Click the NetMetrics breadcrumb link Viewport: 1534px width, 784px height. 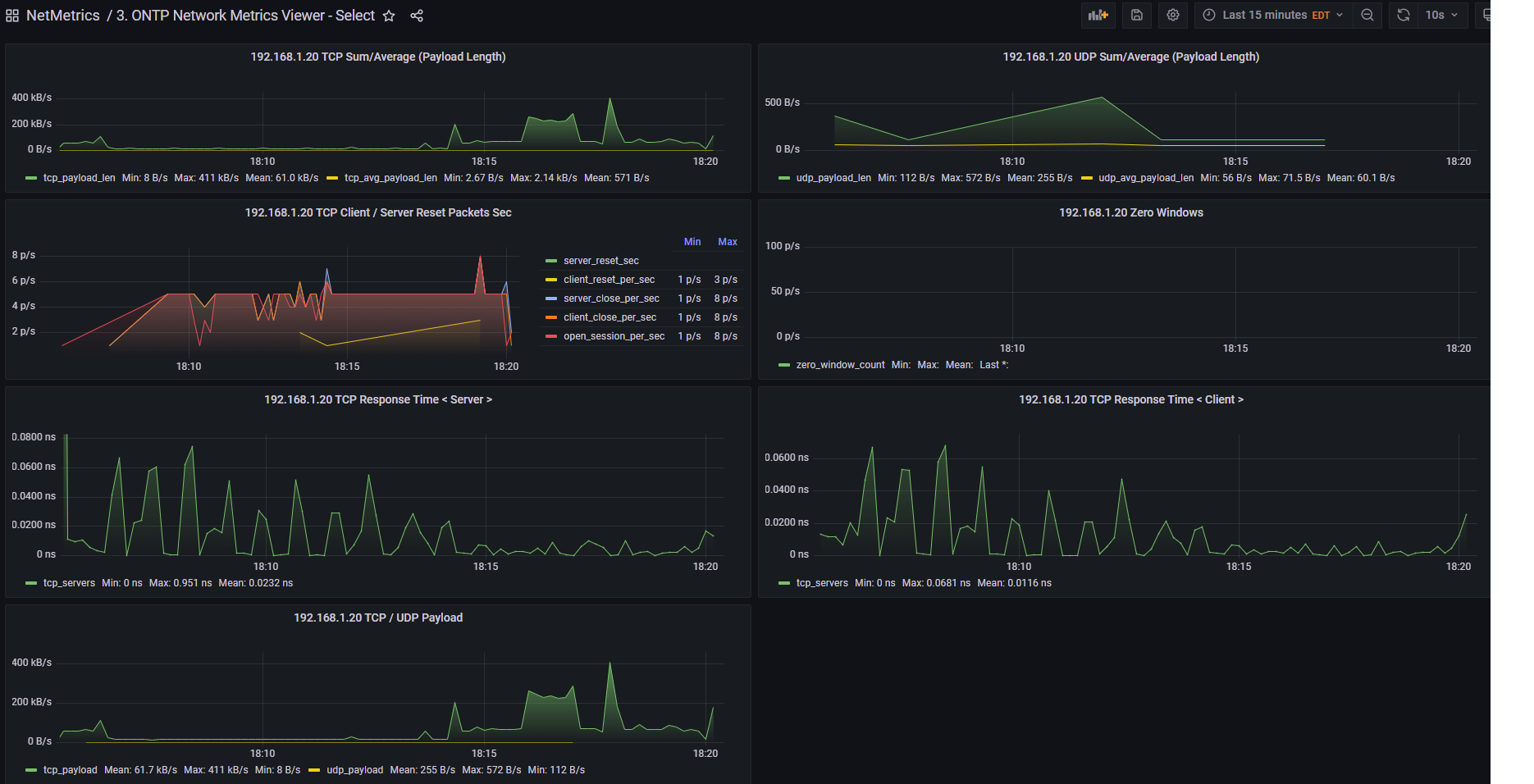pyautogui.click(x=63, y=16)
